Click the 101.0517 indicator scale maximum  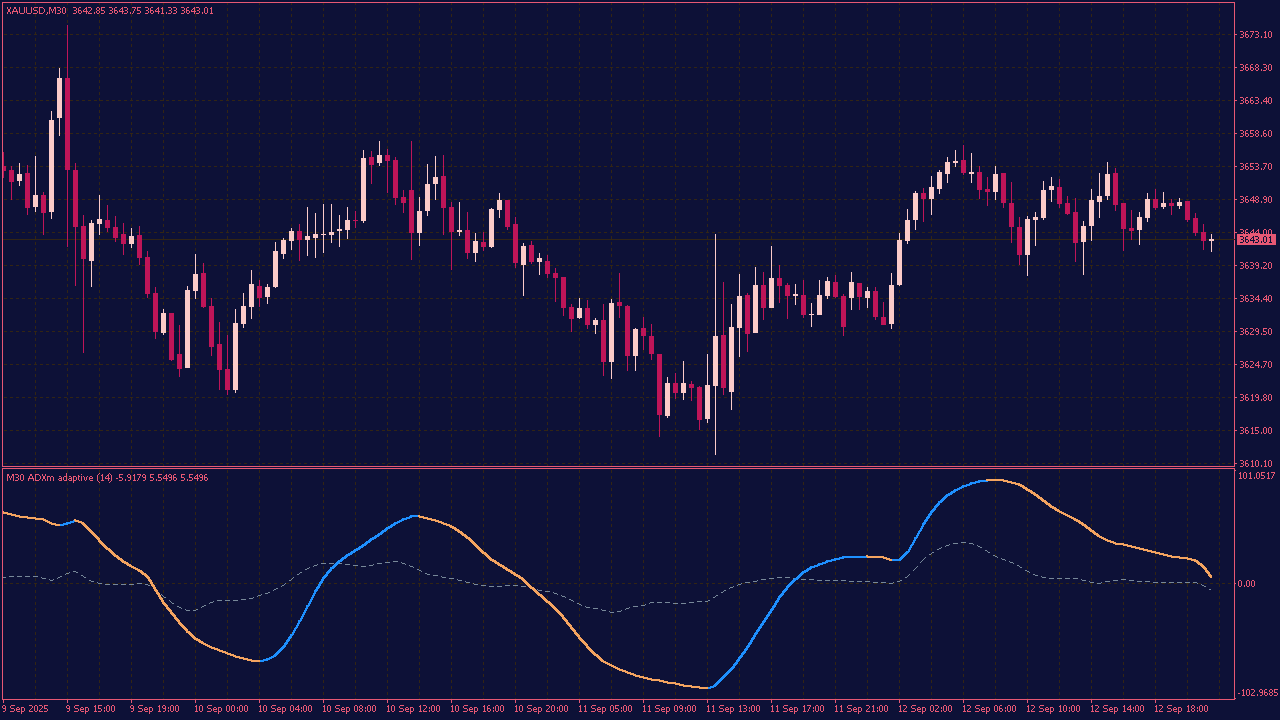pos(1257,476)
